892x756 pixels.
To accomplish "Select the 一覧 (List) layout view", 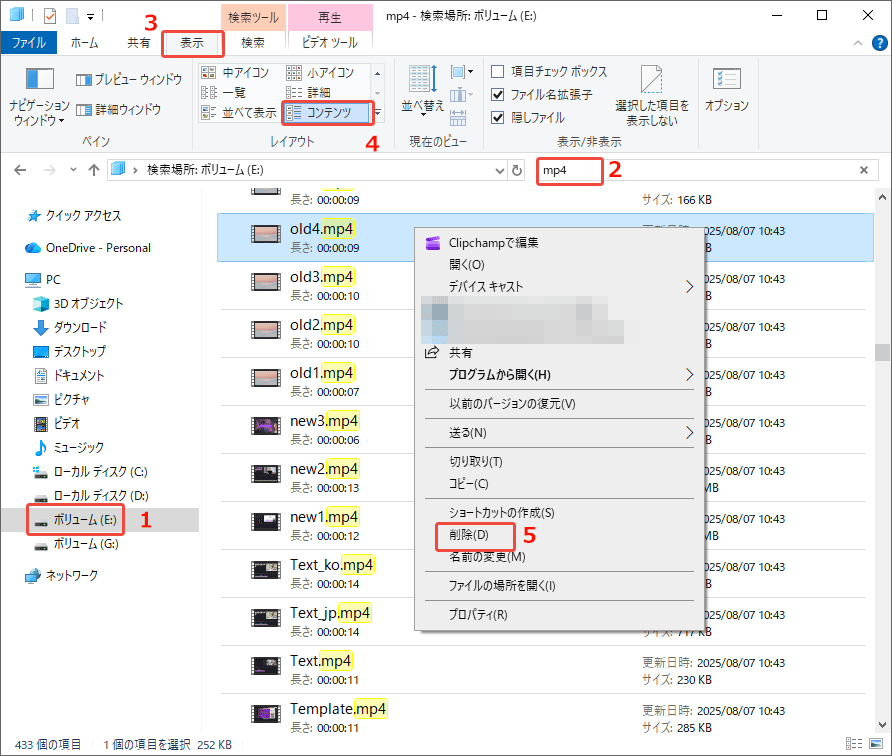I will [232, 92].
